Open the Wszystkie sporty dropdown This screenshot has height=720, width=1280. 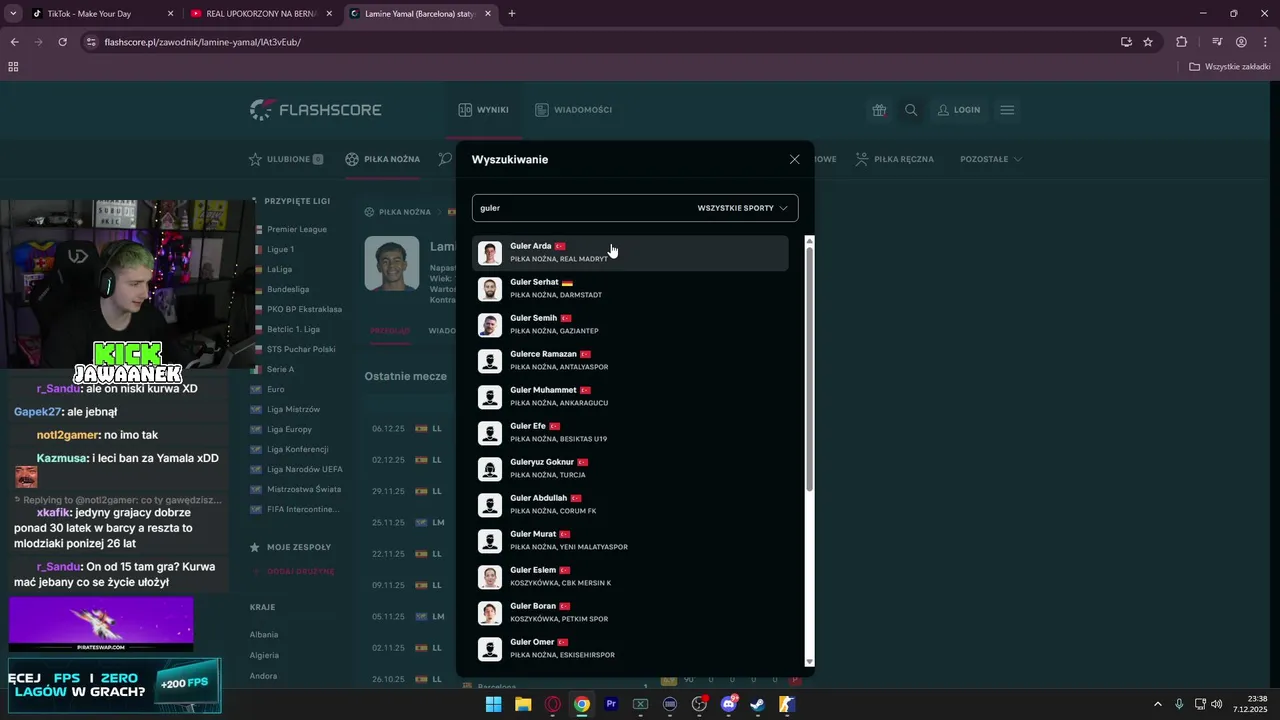742,208
